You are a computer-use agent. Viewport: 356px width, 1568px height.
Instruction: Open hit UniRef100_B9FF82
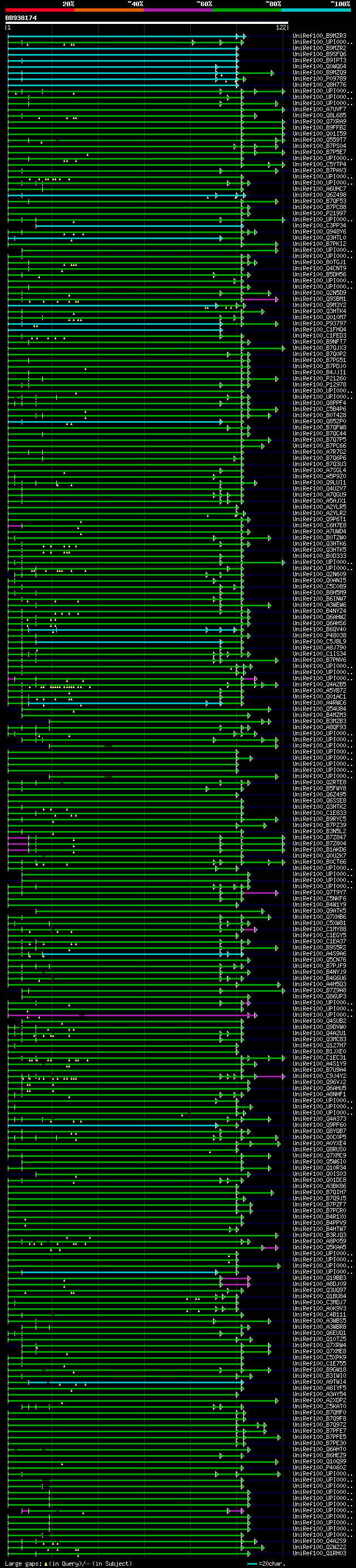pos(319,128)
